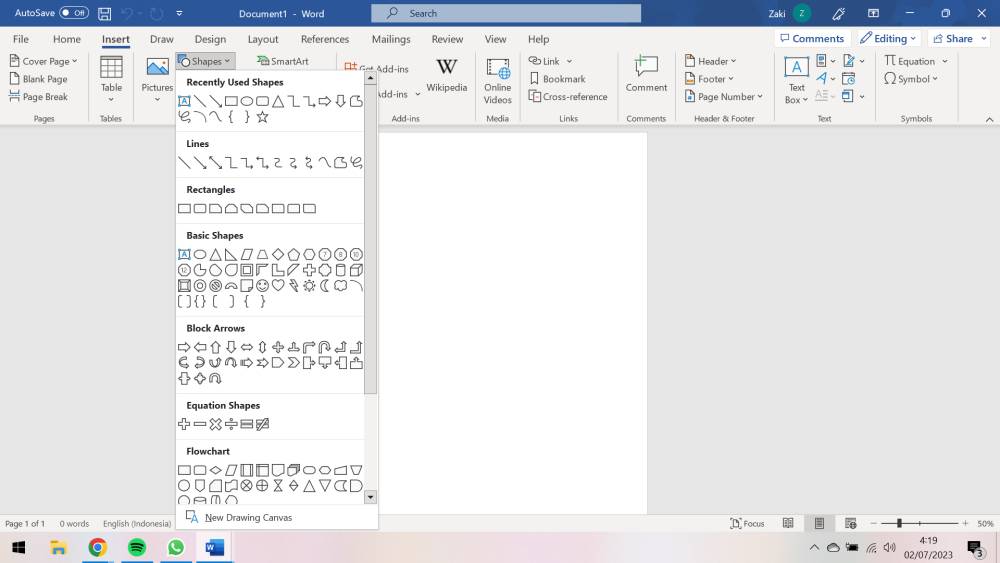
Task: Select the right triangle in Basic Shapes
Action: [231, 254]
